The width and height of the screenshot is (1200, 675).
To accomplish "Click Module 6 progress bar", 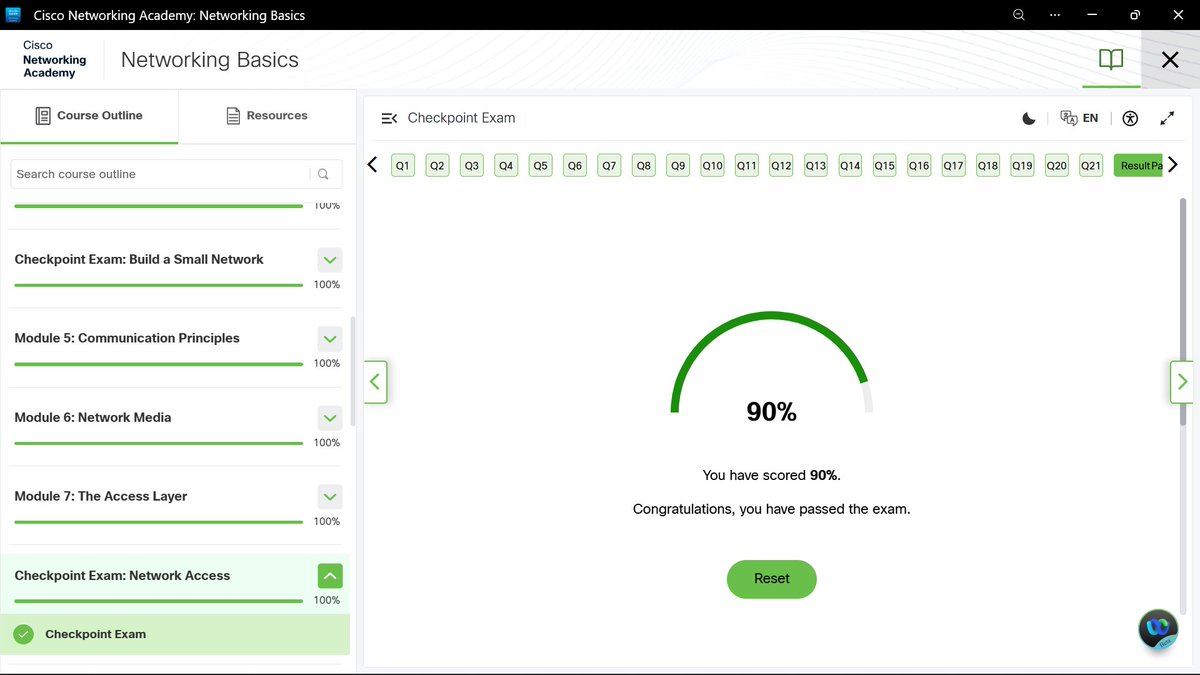I will [x=158, y=443].
